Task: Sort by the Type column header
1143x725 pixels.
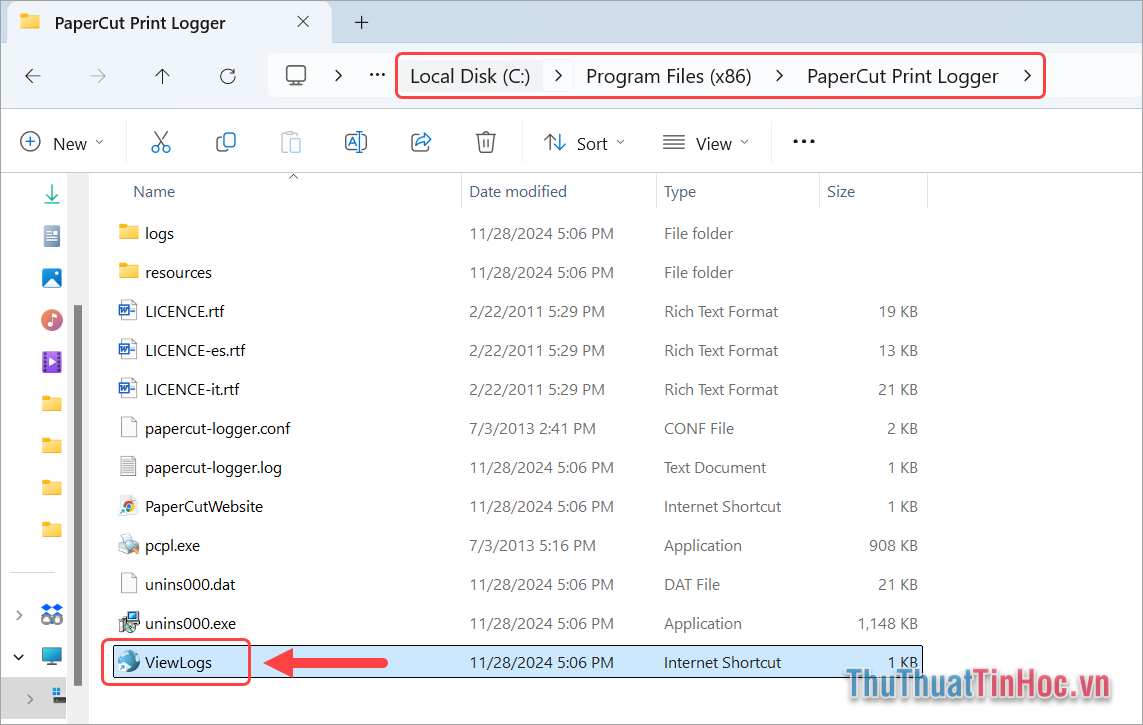Action: point(679,192)
